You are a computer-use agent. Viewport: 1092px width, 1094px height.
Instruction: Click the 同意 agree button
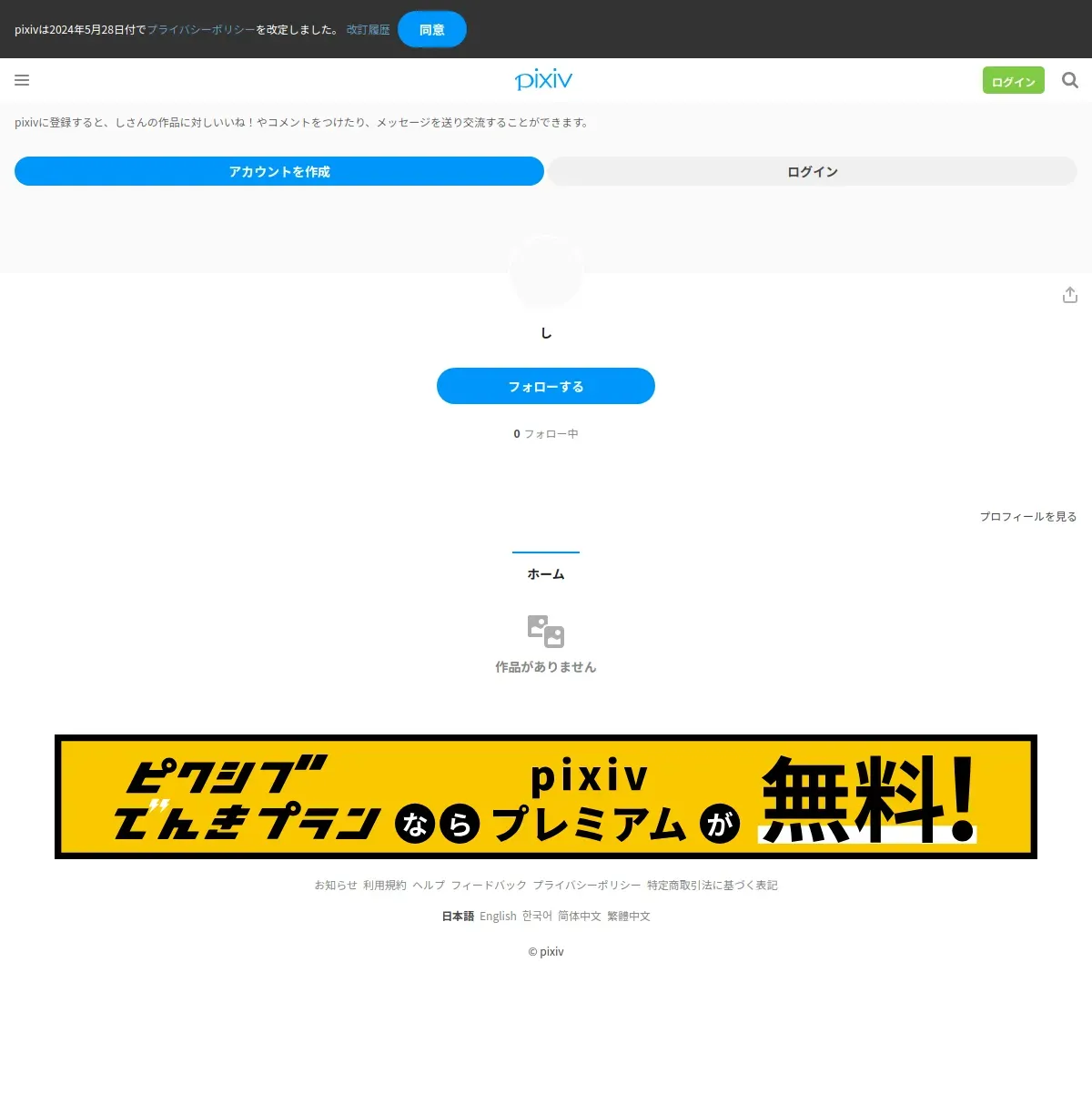(432, 29)
